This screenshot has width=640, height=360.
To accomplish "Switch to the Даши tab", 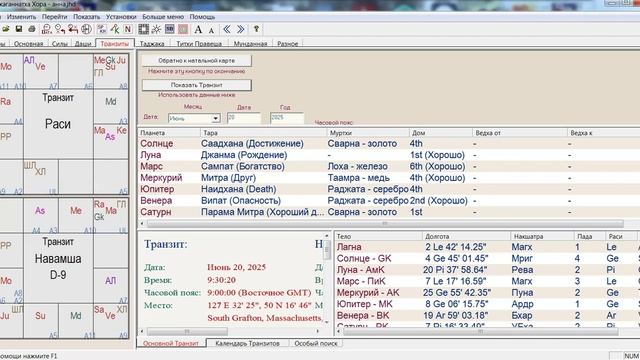I will tap(83, 44).
